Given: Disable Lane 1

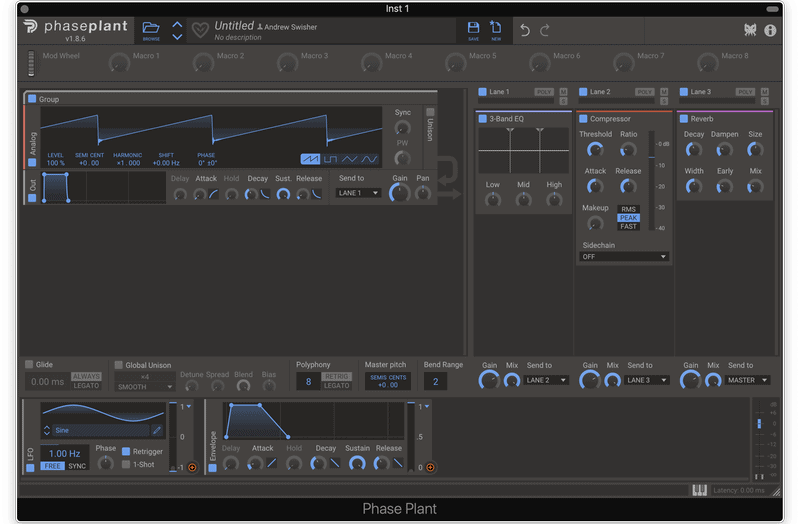Looking at the screenshot, I should pyautogui.click(x=482, y=92).
